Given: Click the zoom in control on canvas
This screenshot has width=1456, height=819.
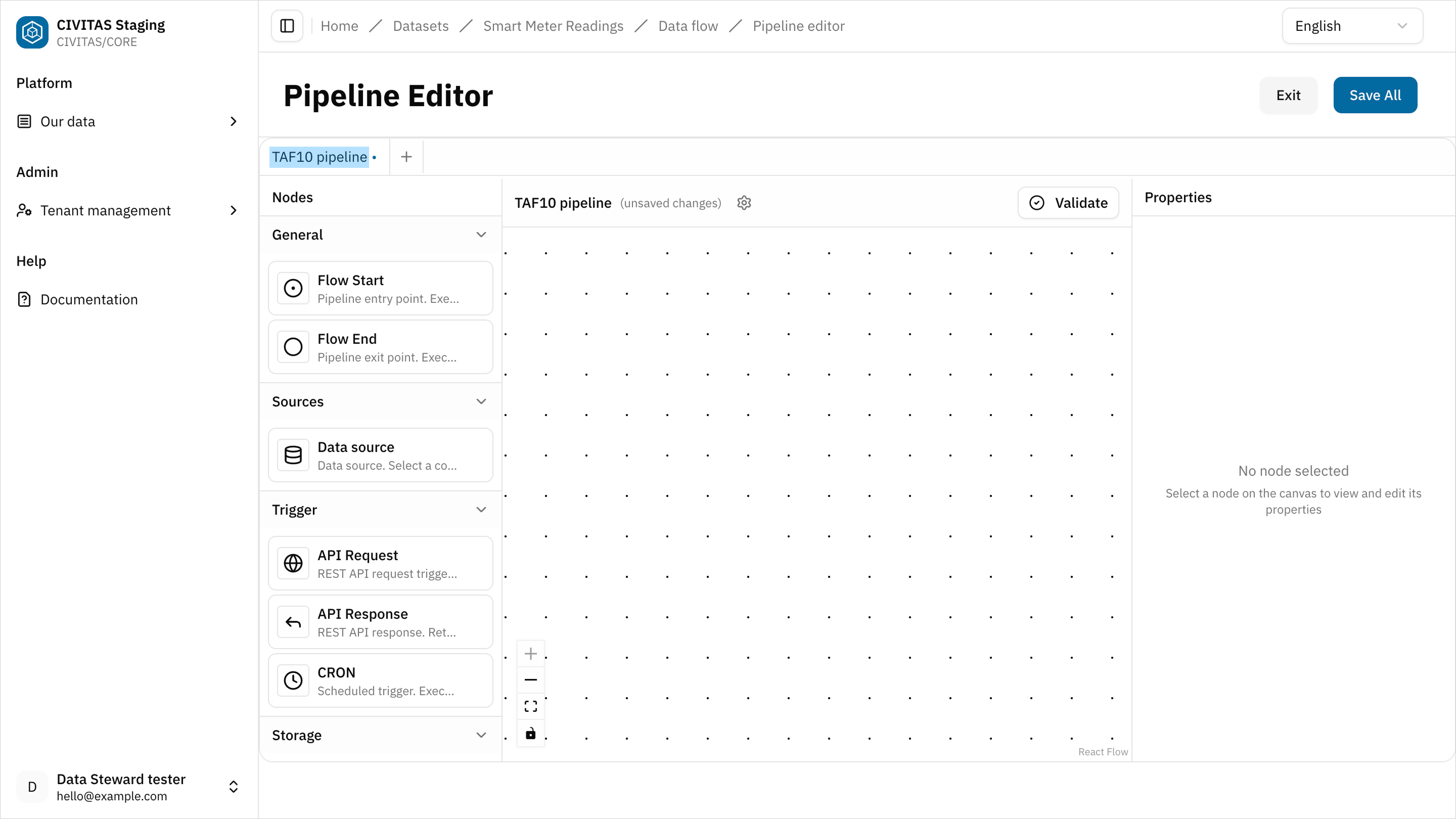Looking at the screenshot, I should point(530,653).
